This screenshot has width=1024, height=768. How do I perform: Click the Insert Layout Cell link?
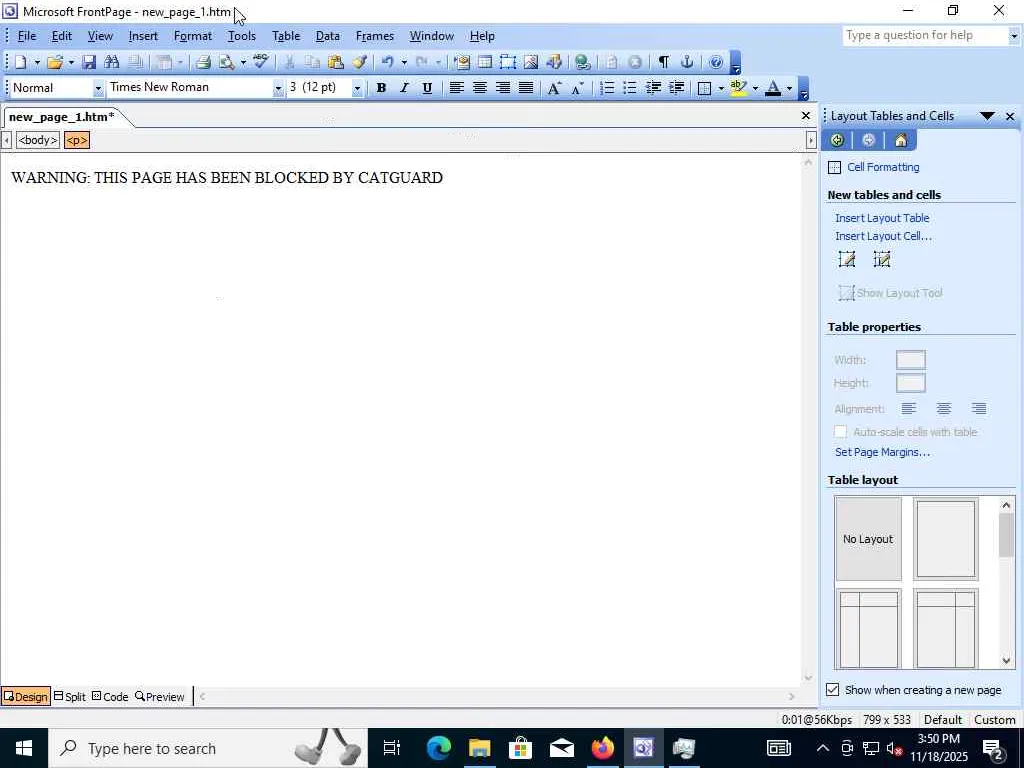(883, 236)
